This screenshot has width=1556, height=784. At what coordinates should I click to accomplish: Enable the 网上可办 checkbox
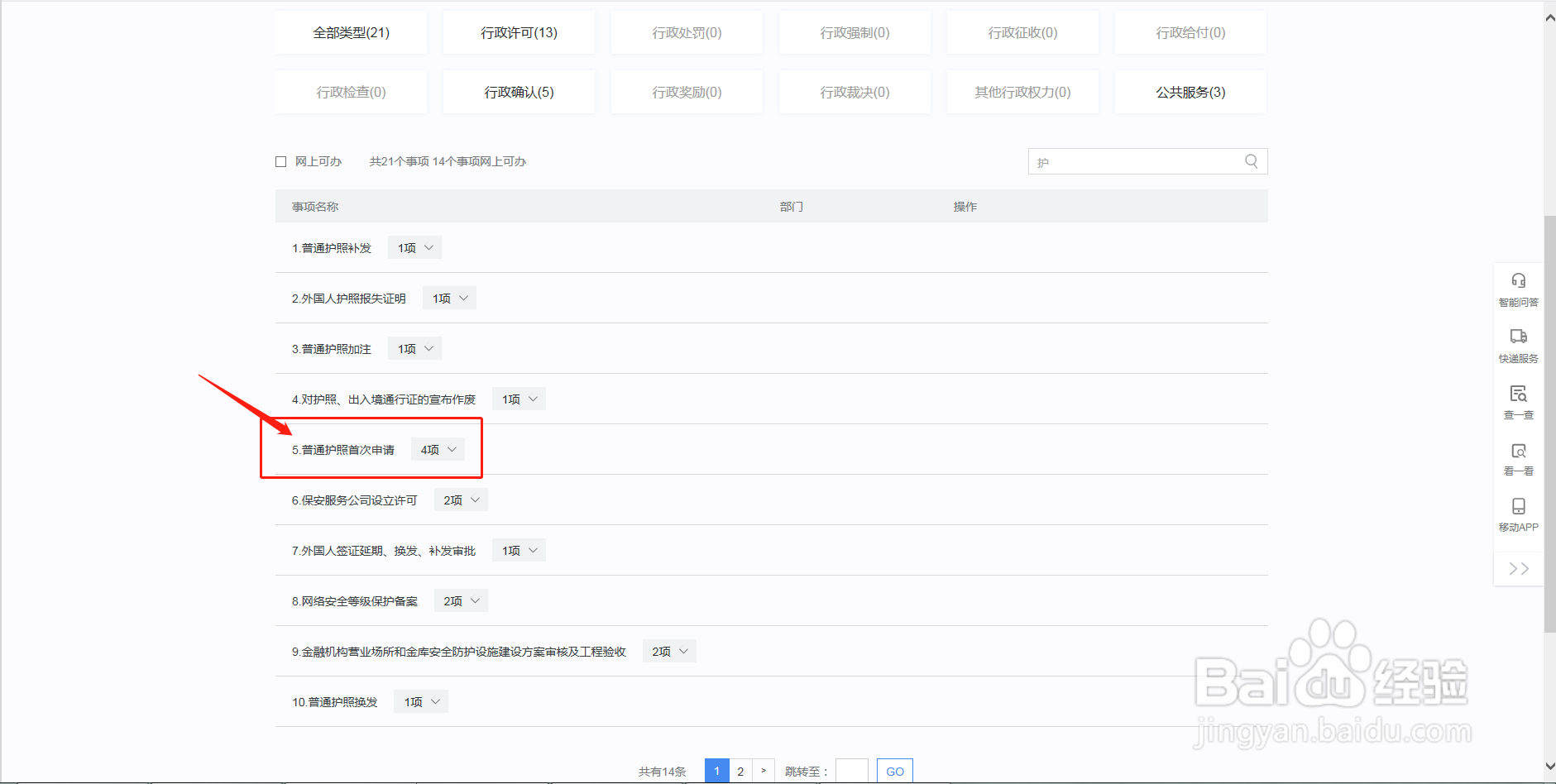pyautogui.click(x=280, y=161)
